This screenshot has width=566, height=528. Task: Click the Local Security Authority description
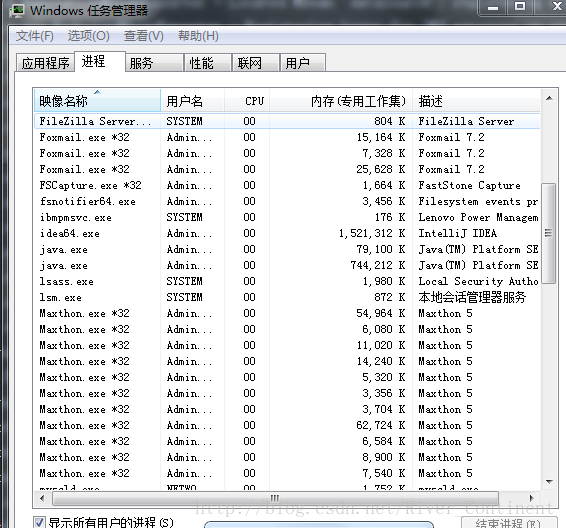point(478,281)
